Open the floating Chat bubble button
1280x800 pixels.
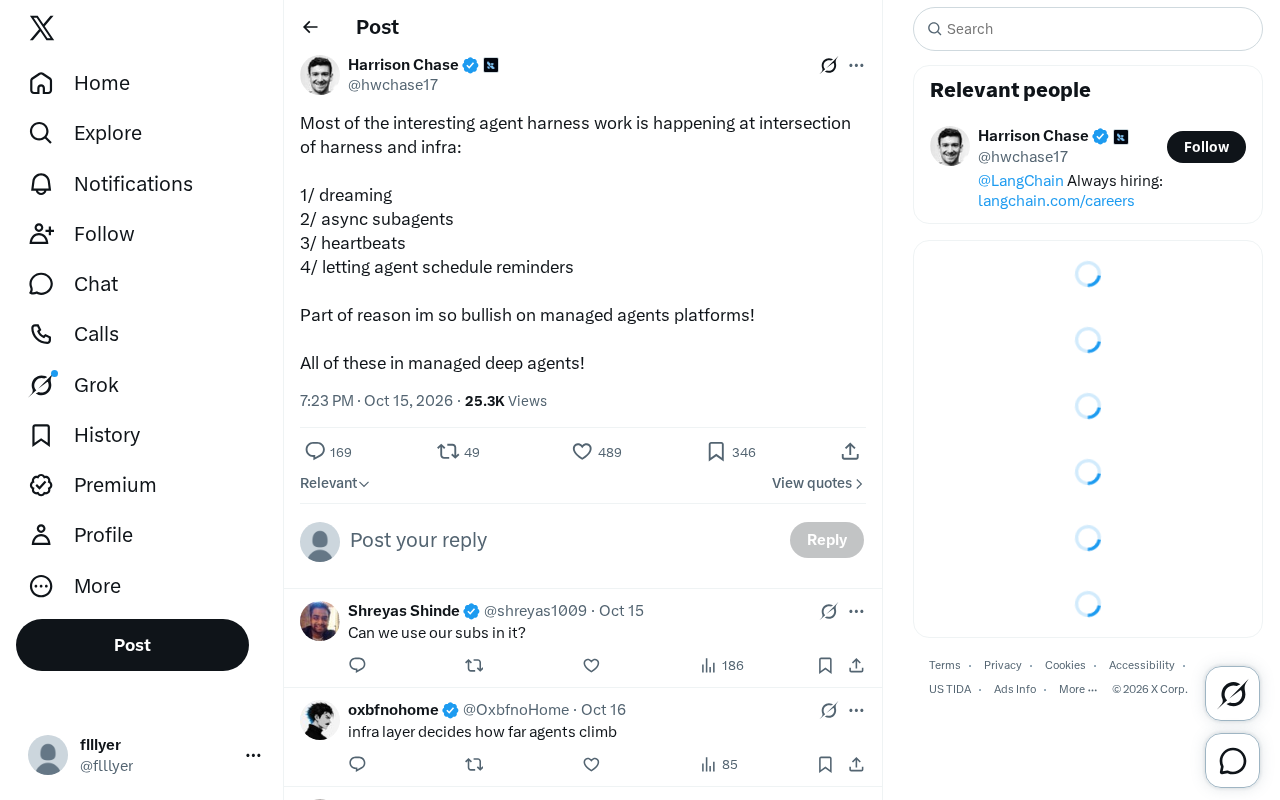tap(1233, 761)
